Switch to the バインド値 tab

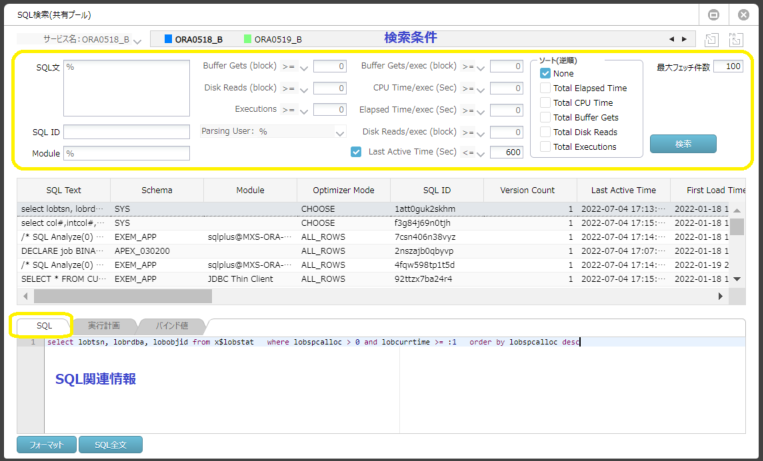click(172, 326)
